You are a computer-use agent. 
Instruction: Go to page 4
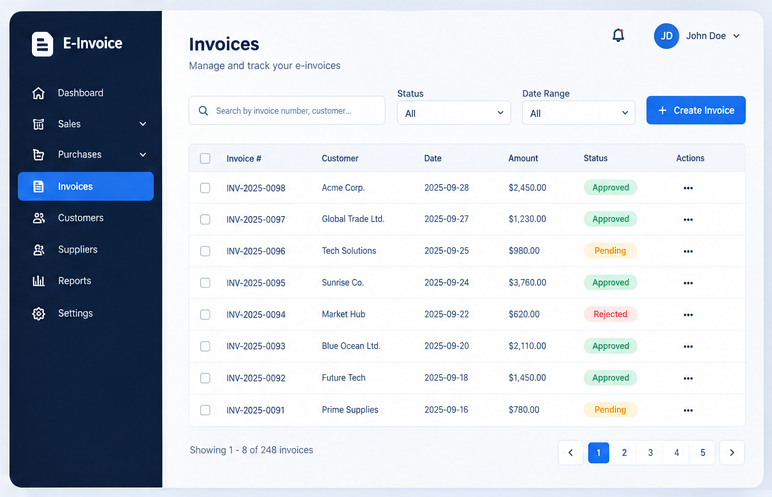pos(676,453)
